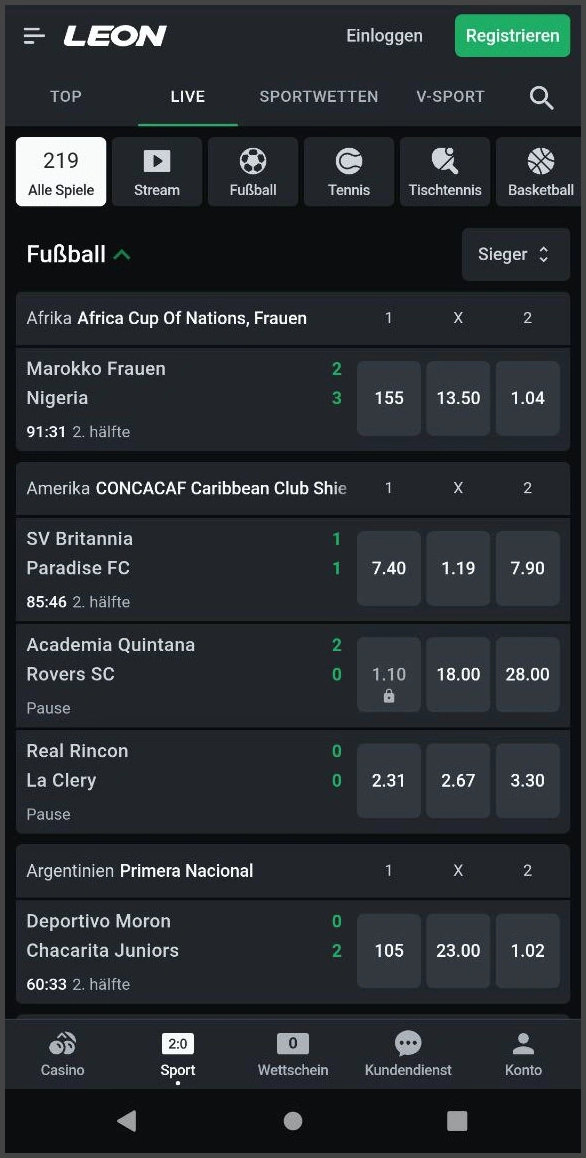
Task: Go to the Casino section
Action: click(62, 1054)
